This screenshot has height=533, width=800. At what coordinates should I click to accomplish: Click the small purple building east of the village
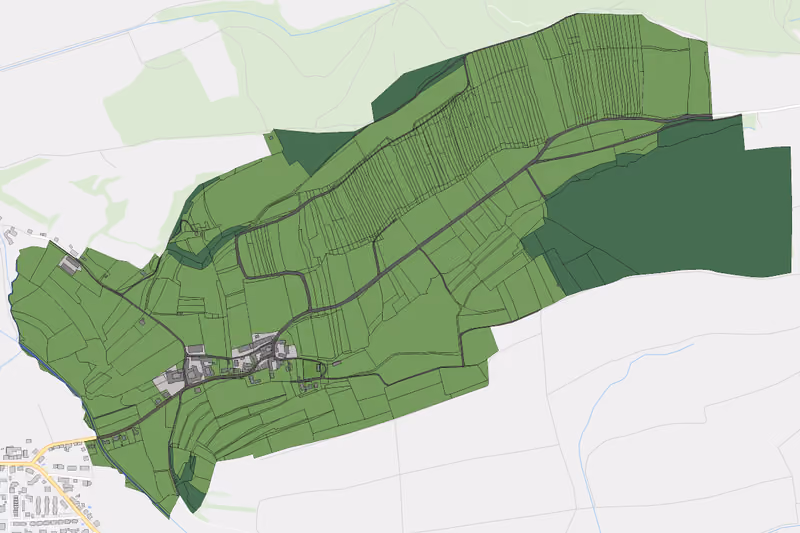(x=336, y=364)
